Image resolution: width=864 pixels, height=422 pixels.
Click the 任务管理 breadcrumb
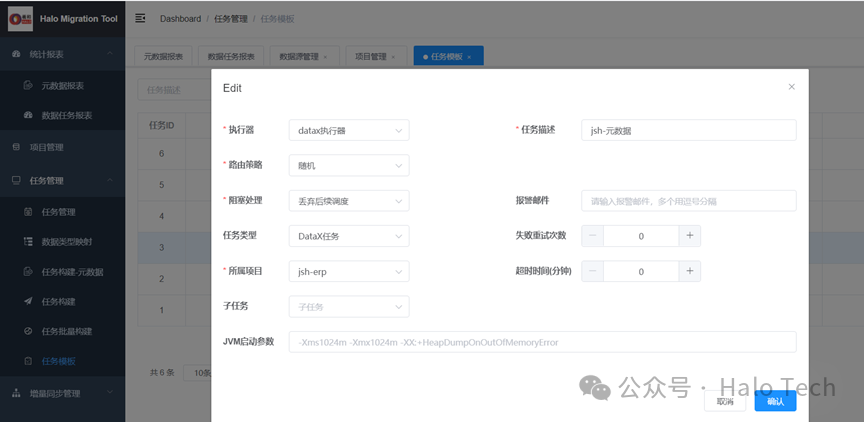pos(231,19)
